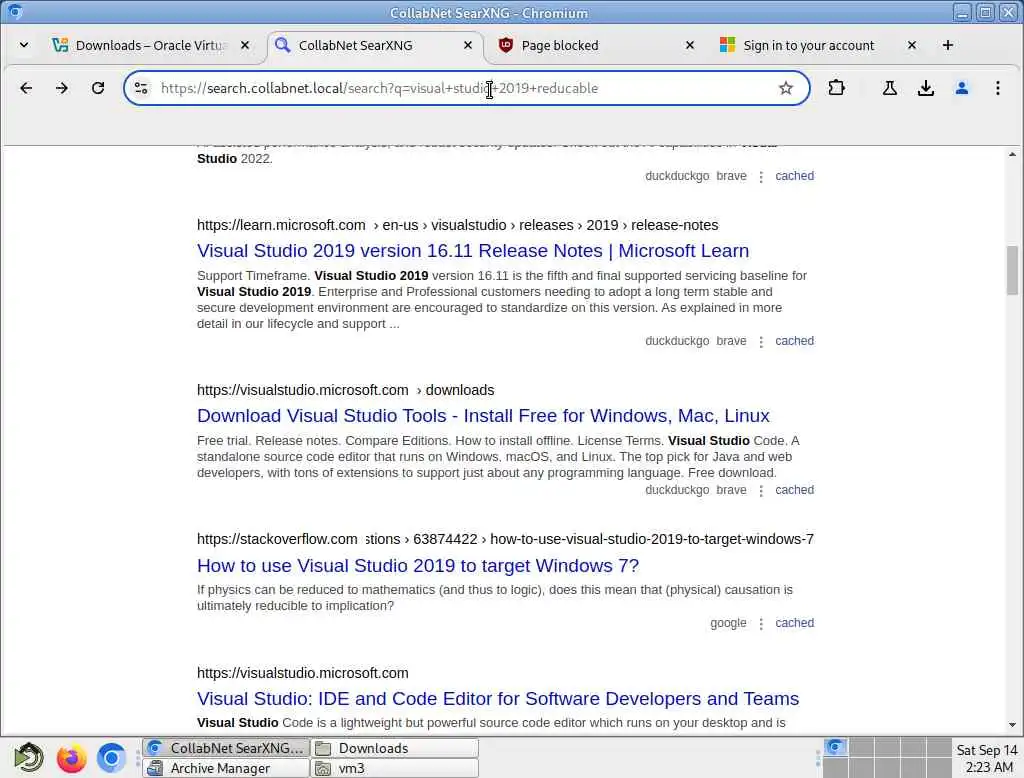
Task: Launch Firefox from taskbar
Action: click(x=71, y=758)
